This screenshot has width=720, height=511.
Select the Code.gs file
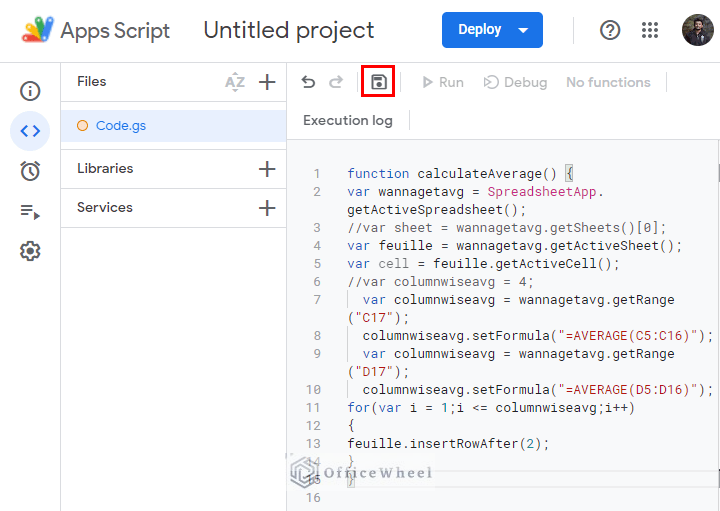click(121, 126)
